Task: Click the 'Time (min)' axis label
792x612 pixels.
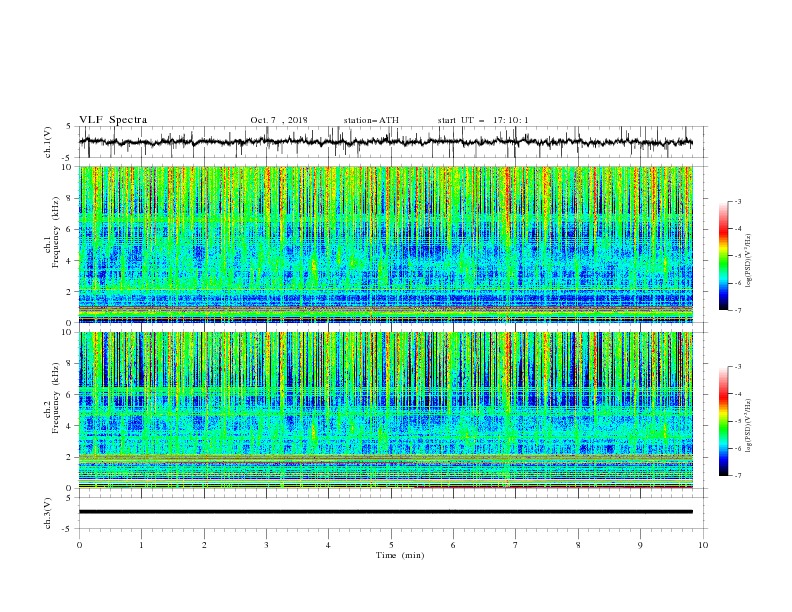Action: tap(400, 555)
